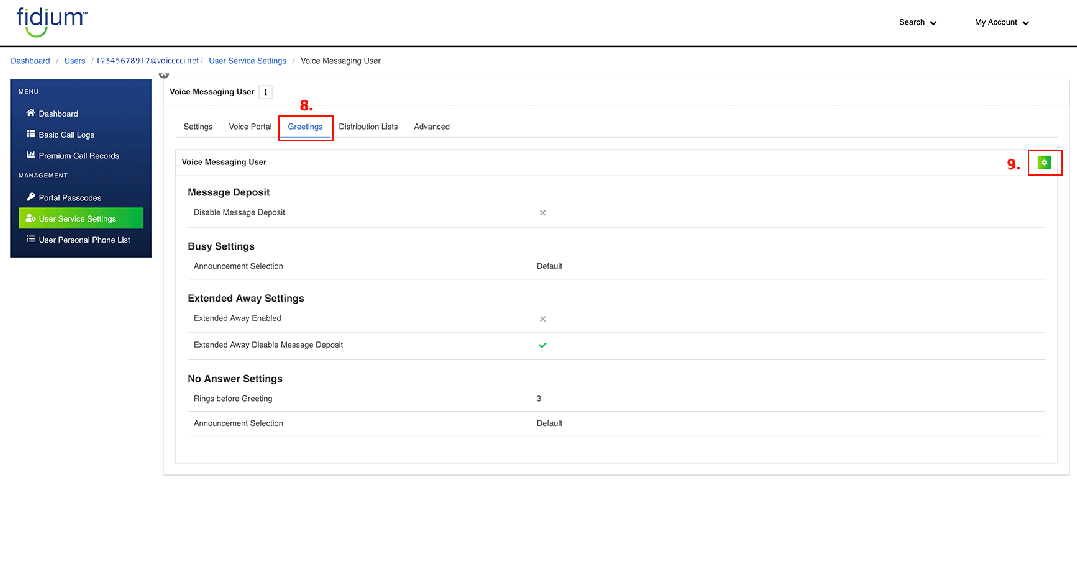The height and width of the screenshot is (562, 1077).
Task: Click the User Service Settings user icon
Action: click(31, 218)
